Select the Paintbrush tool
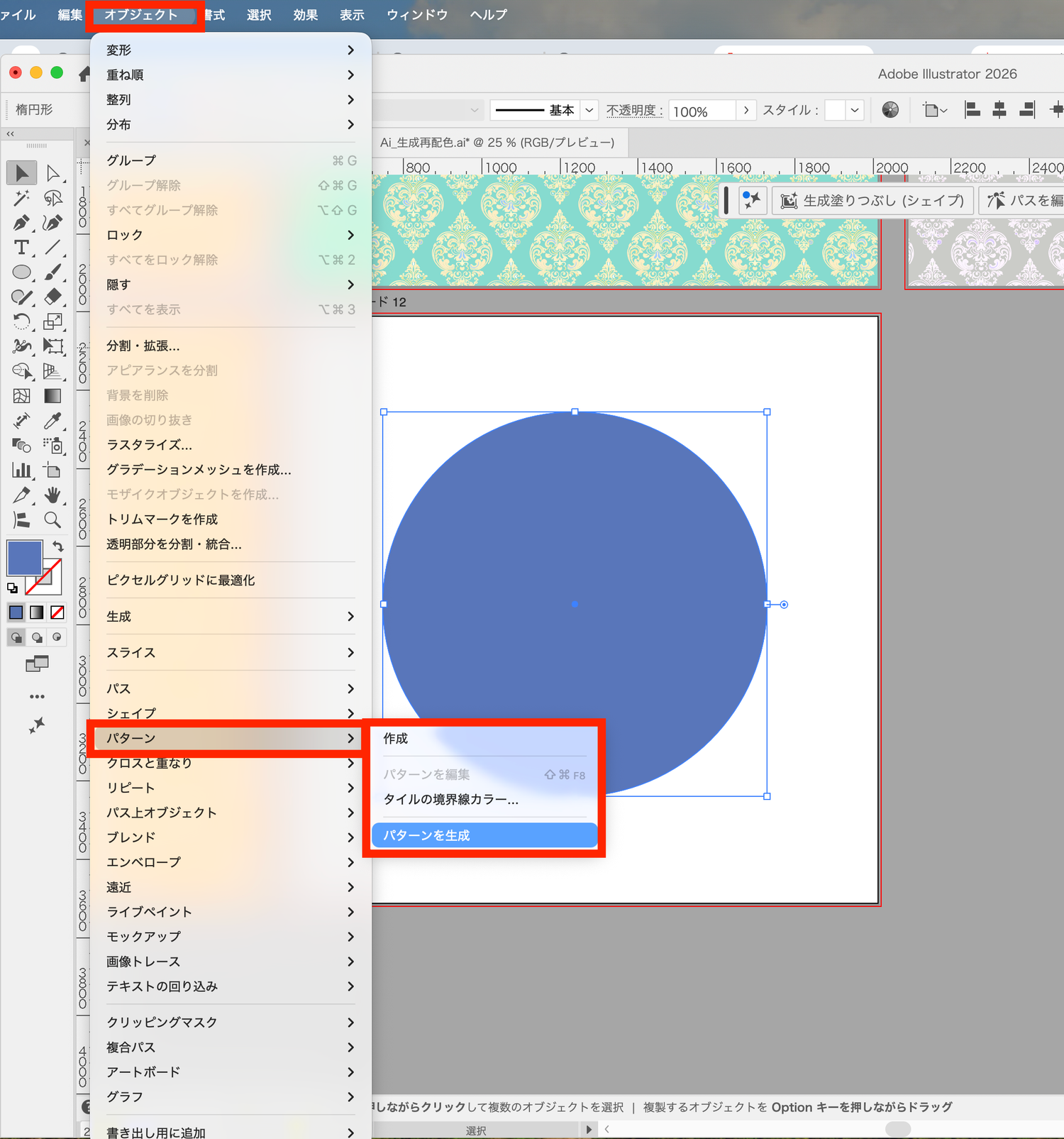Screen dimensions: 1064x1139 pyautogui.click(x=53, y=272)
